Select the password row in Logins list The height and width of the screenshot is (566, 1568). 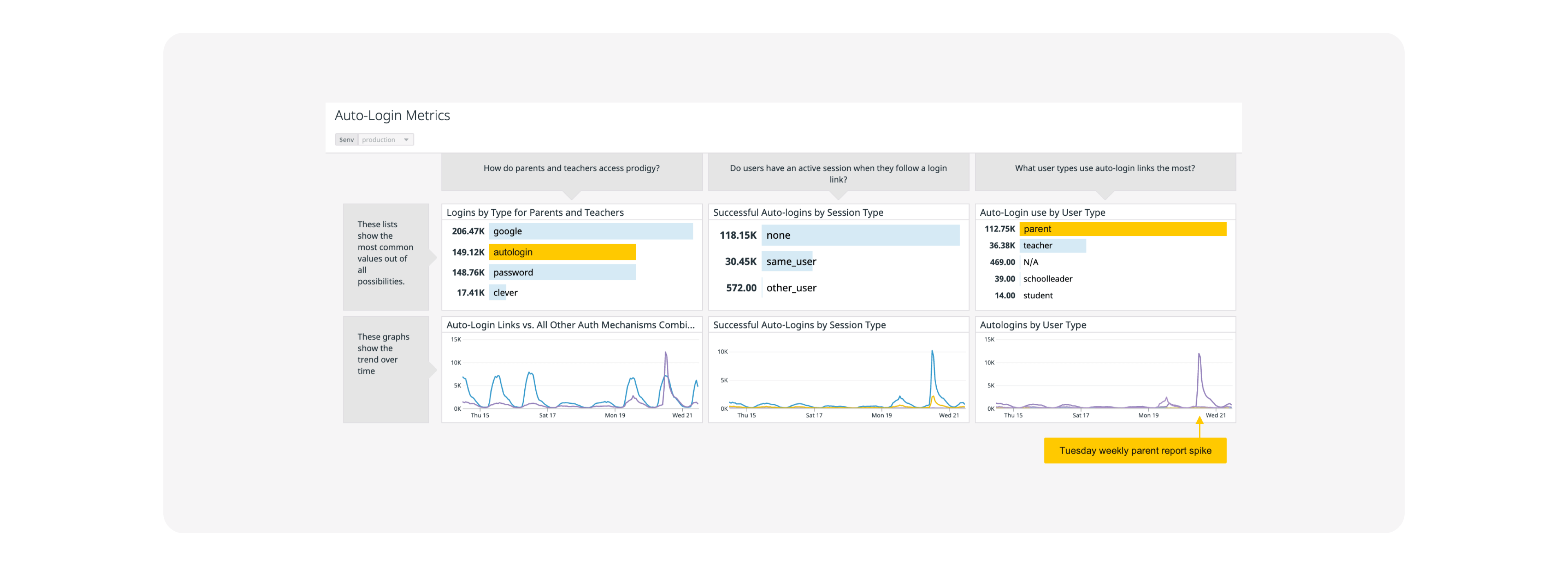click(572, 272)
